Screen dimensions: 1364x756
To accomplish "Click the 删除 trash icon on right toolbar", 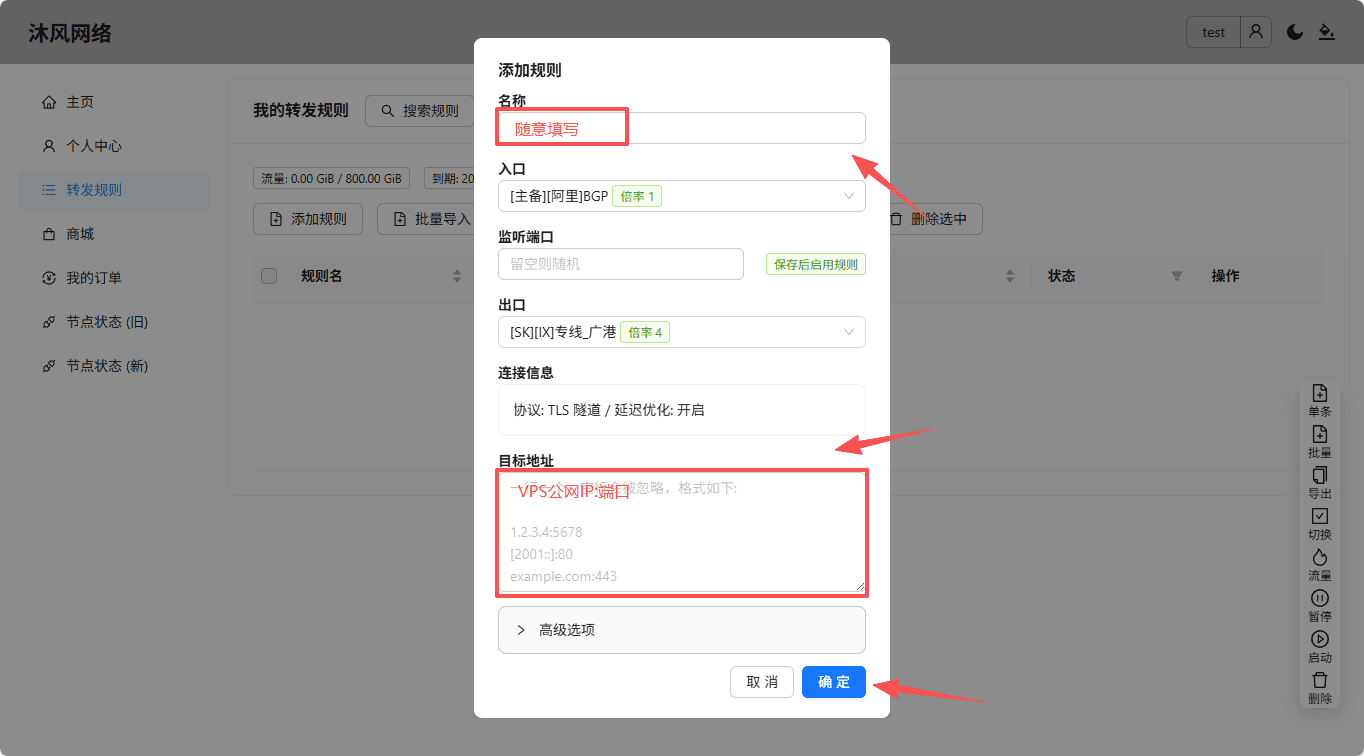I will [x=1320, y=687].
